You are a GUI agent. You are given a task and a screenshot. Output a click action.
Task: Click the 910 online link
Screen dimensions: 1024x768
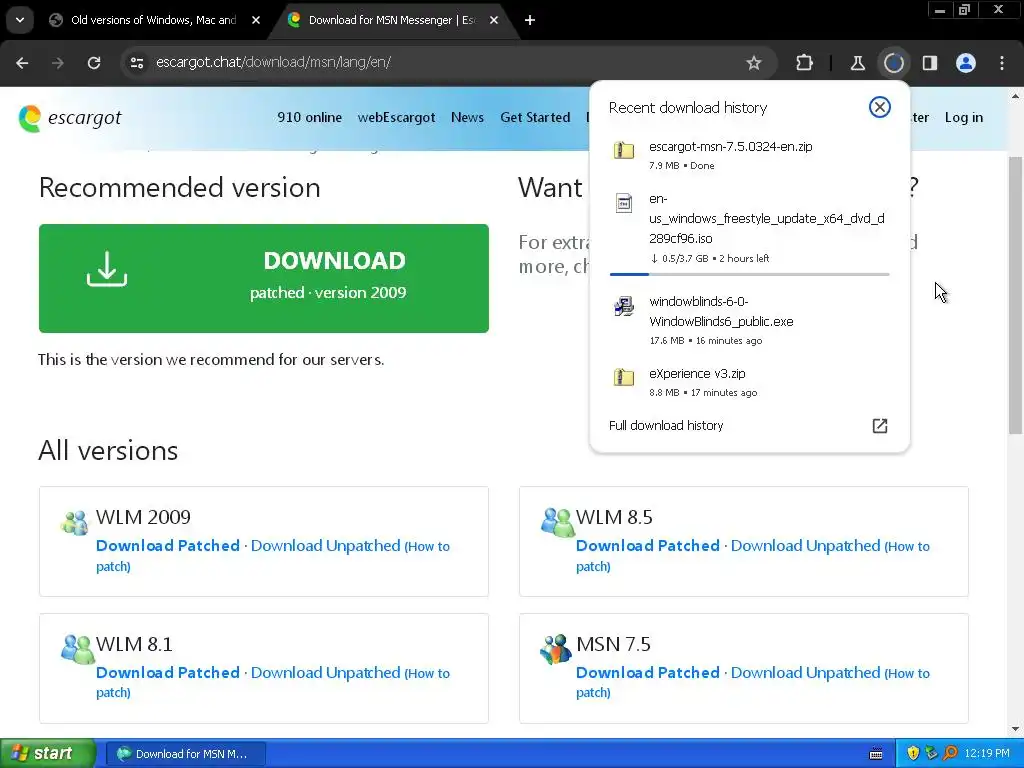pos(310,118)
